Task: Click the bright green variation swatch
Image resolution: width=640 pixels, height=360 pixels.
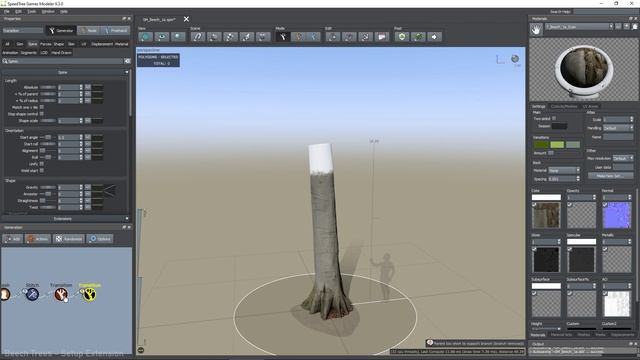Action: [557, 144]
